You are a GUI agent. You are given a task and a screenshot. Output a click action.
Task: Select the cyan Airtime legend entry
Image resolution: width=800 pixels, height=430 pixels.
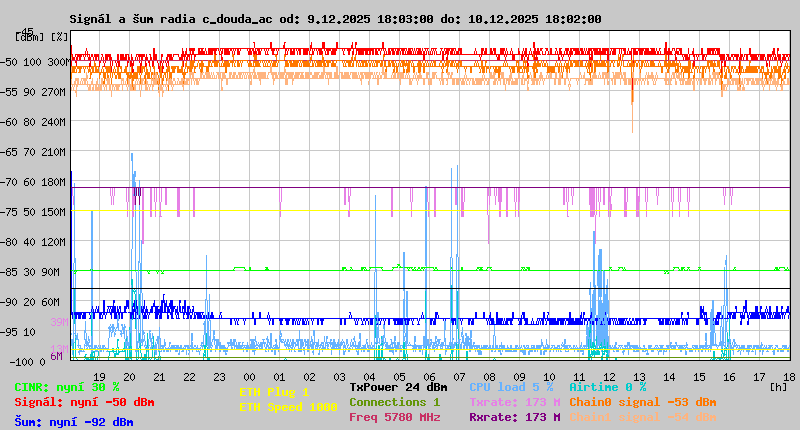607,387
